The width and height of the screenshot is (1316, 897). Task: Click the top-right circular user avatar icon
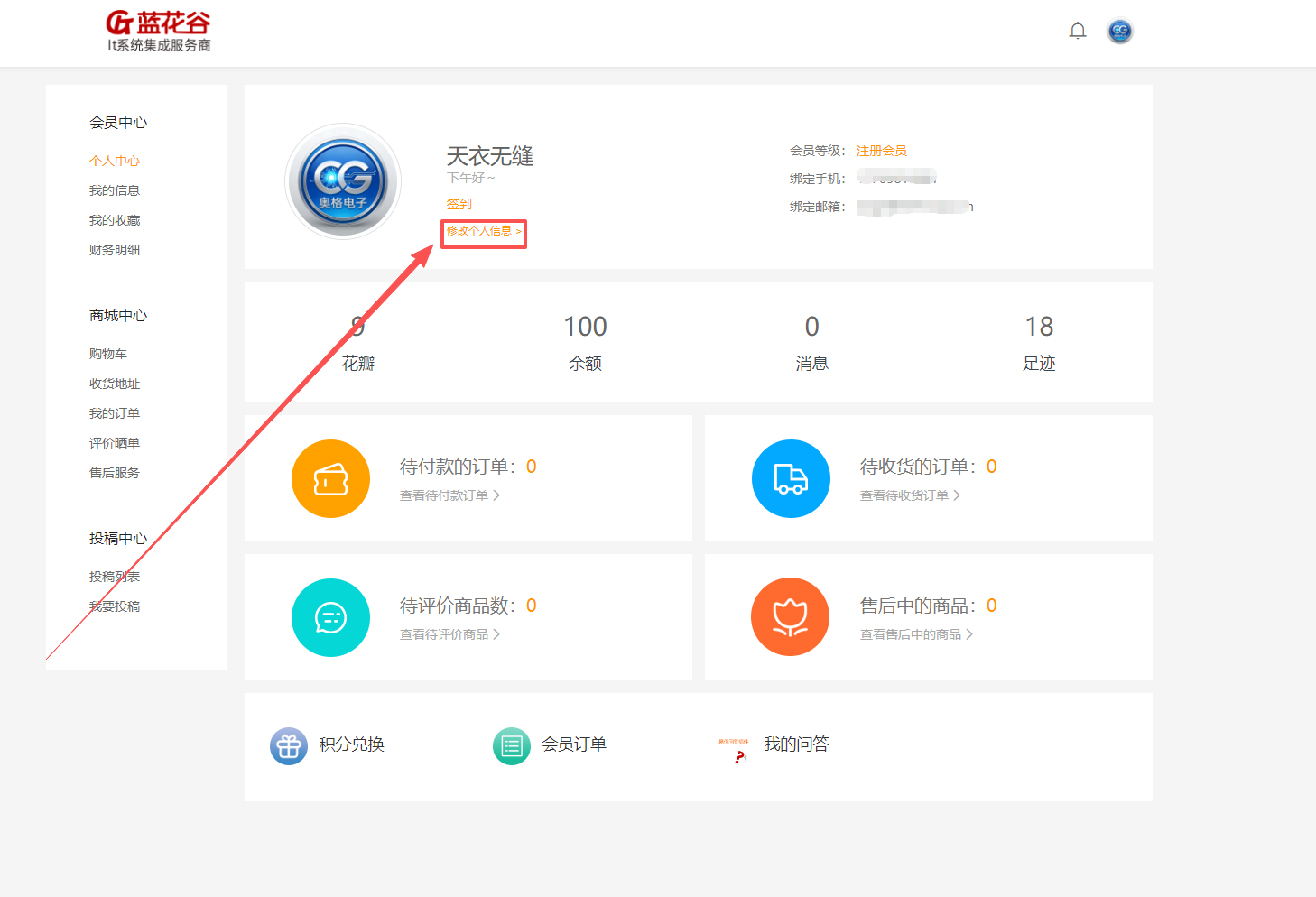[x=1119, y=30]
